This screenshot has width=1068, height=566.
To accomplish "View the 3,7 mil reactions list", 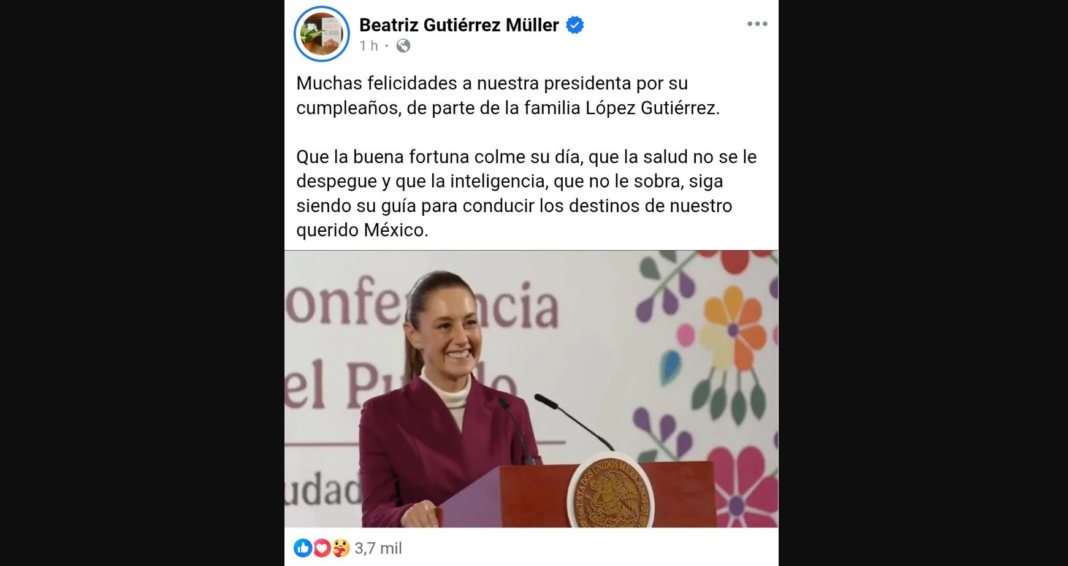I will pos(378,548).
